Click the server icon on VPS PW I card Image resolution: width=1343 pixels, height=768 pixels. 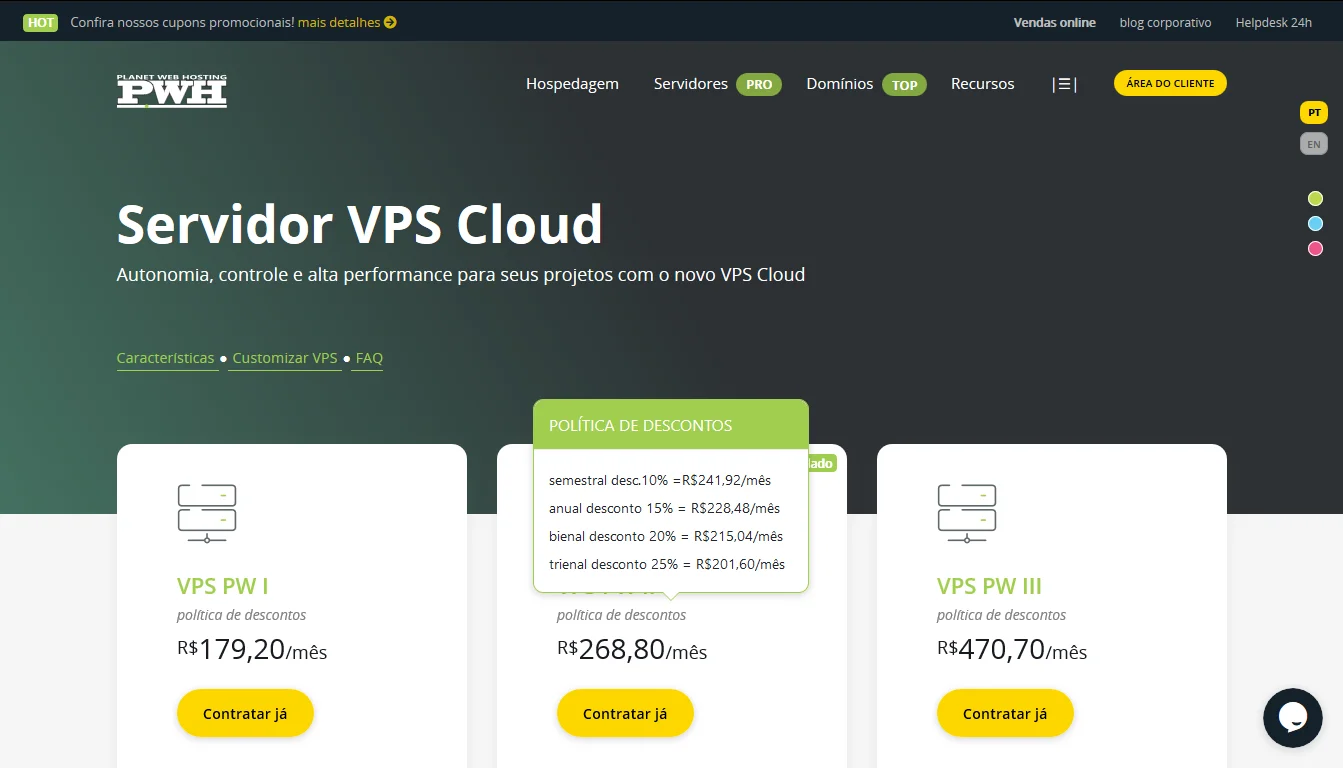(207, 513)
